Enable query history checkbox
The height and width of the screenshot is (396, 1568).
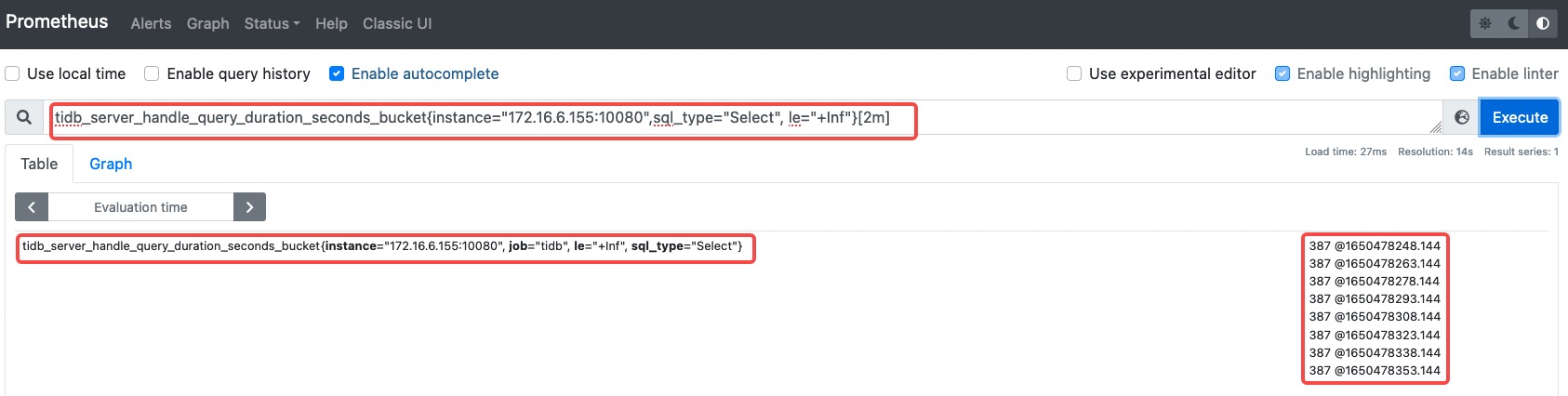pos(152,73)
